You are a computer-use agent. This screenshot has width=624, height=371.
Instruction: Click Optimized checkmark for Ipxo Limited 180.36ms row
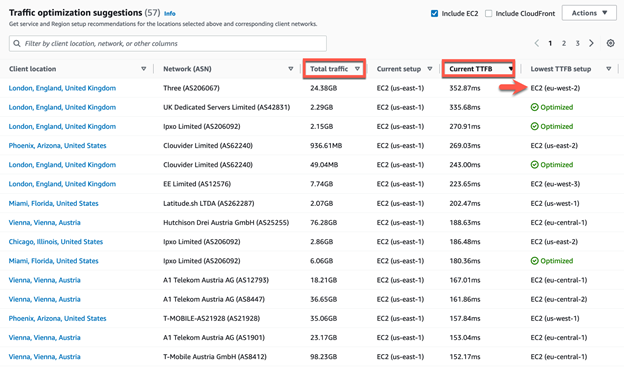(534, 261)
